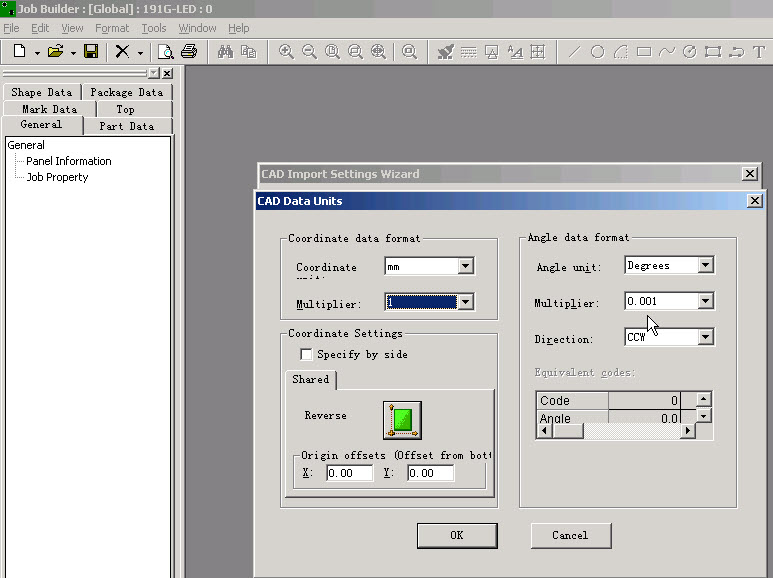The image size is (773, 578).
Task: Close the left side panel
Action: point(168,73)
